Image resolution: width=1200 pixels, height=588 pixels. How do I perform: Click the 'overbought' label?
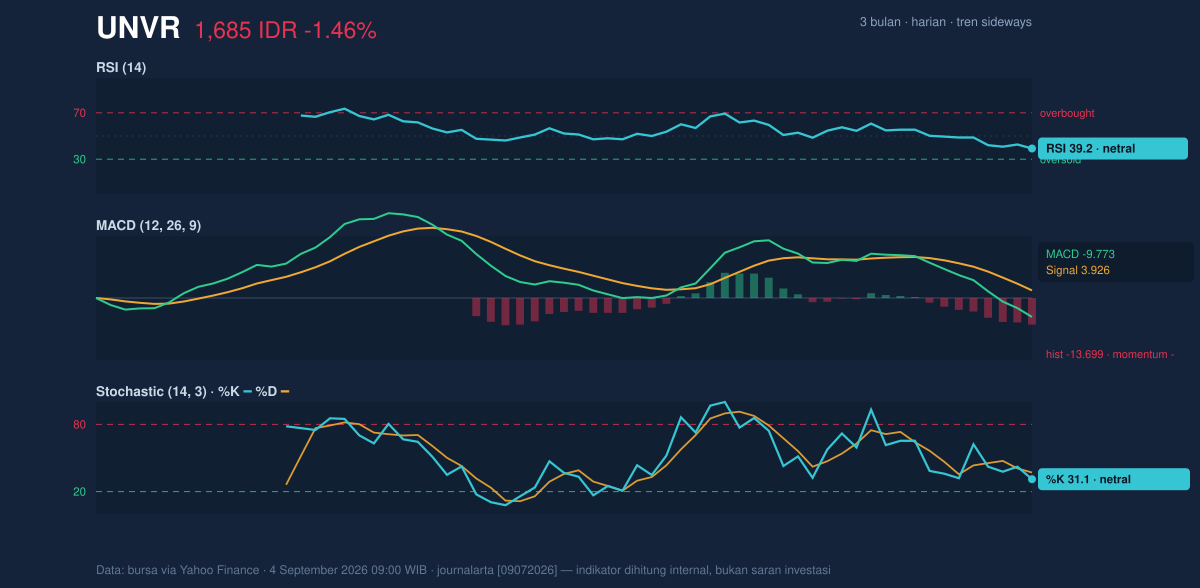(x=1067, y=113)
